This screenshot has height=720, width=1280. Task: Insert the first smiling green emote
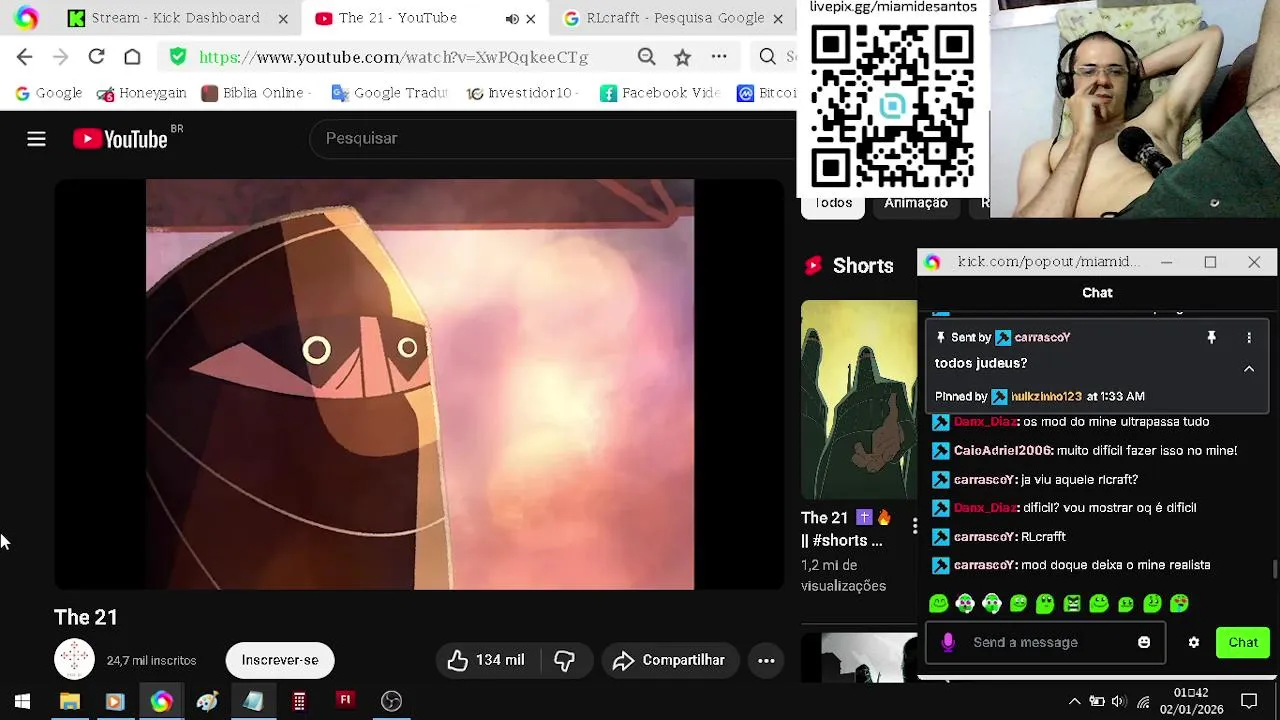[938, 603]
